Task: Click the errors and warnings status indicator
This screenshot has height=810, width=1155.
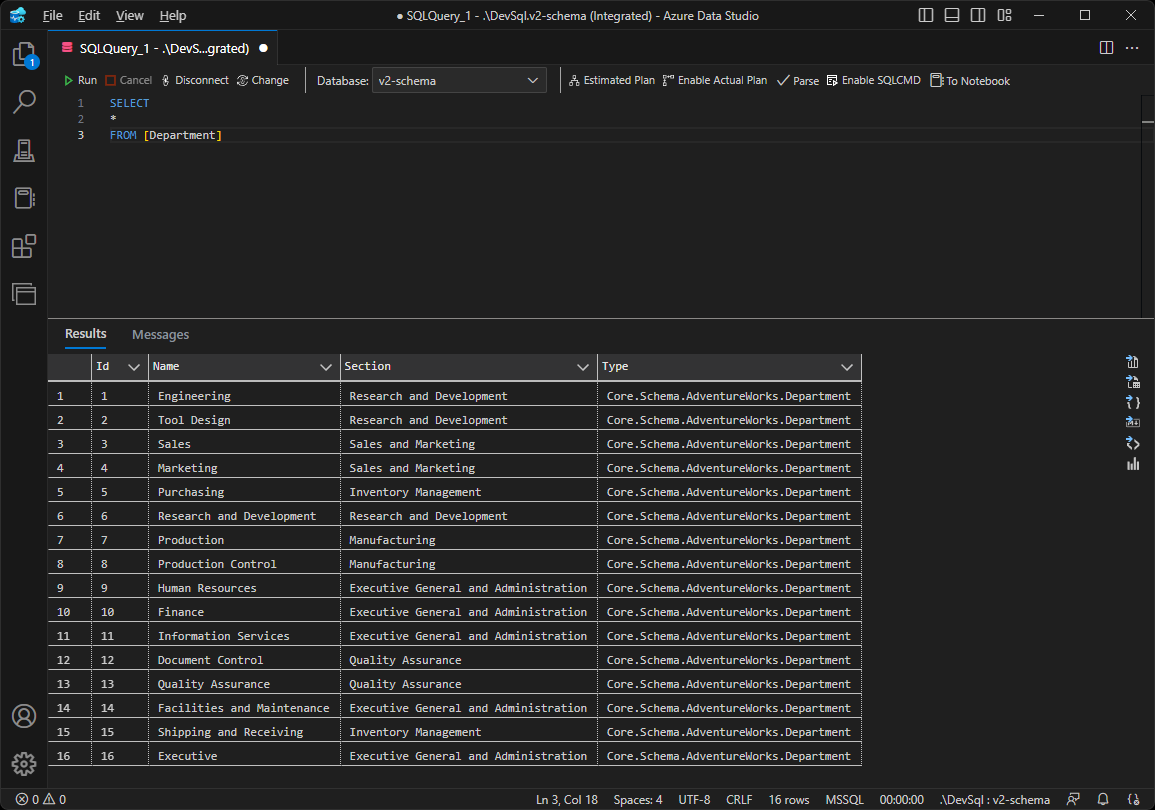Action: [41, 799]
